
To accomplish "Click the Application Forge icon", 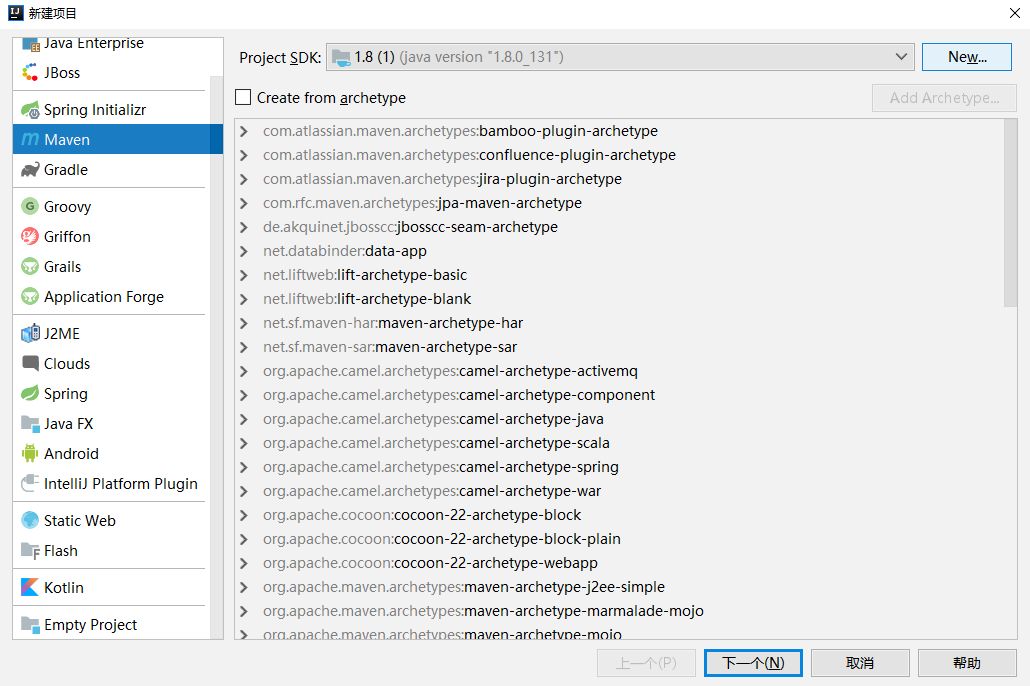I will [x=30, y=297].
